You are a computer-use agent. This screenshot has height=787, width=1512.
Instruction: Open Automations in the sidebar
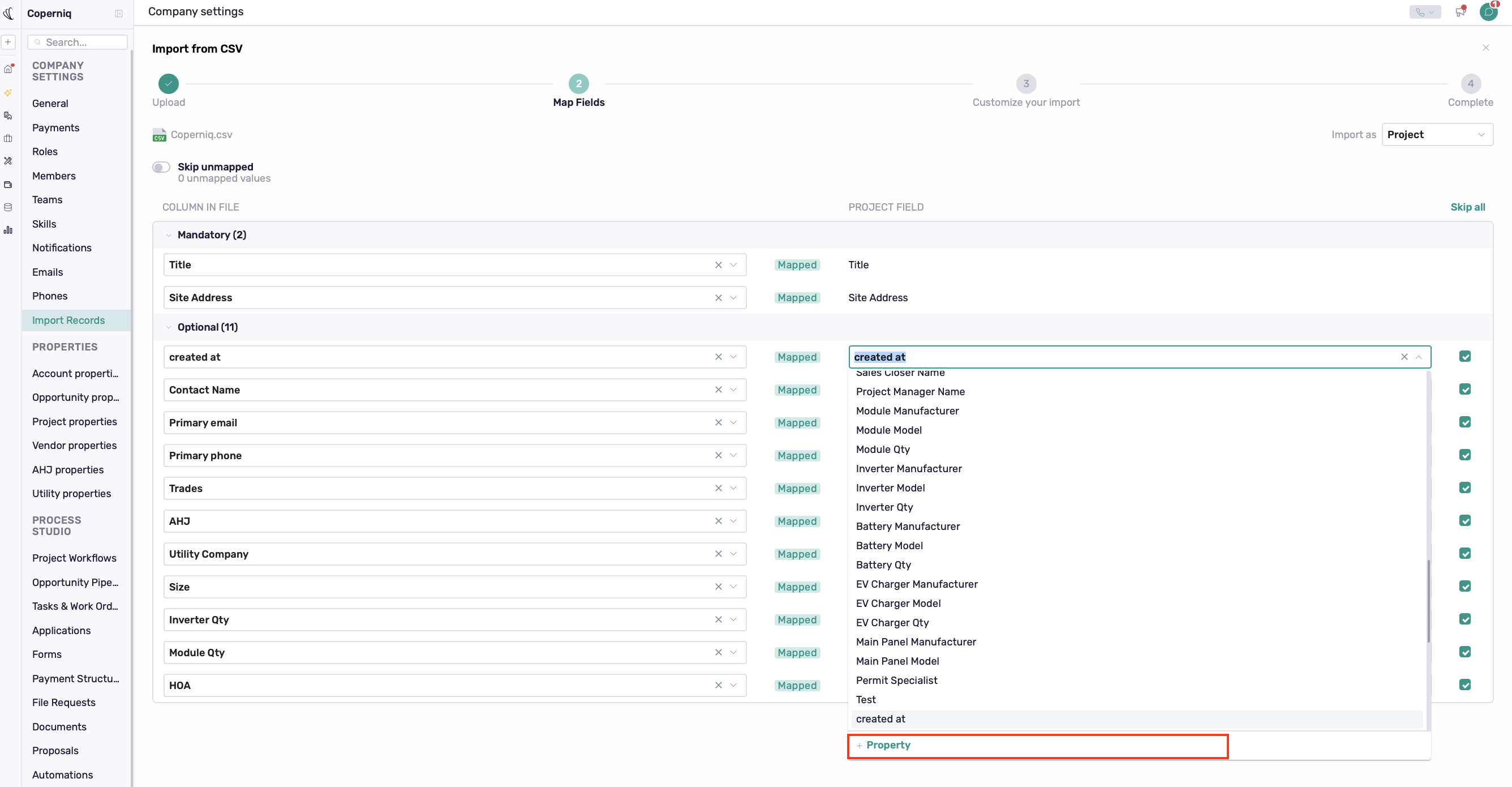point(62,775)
